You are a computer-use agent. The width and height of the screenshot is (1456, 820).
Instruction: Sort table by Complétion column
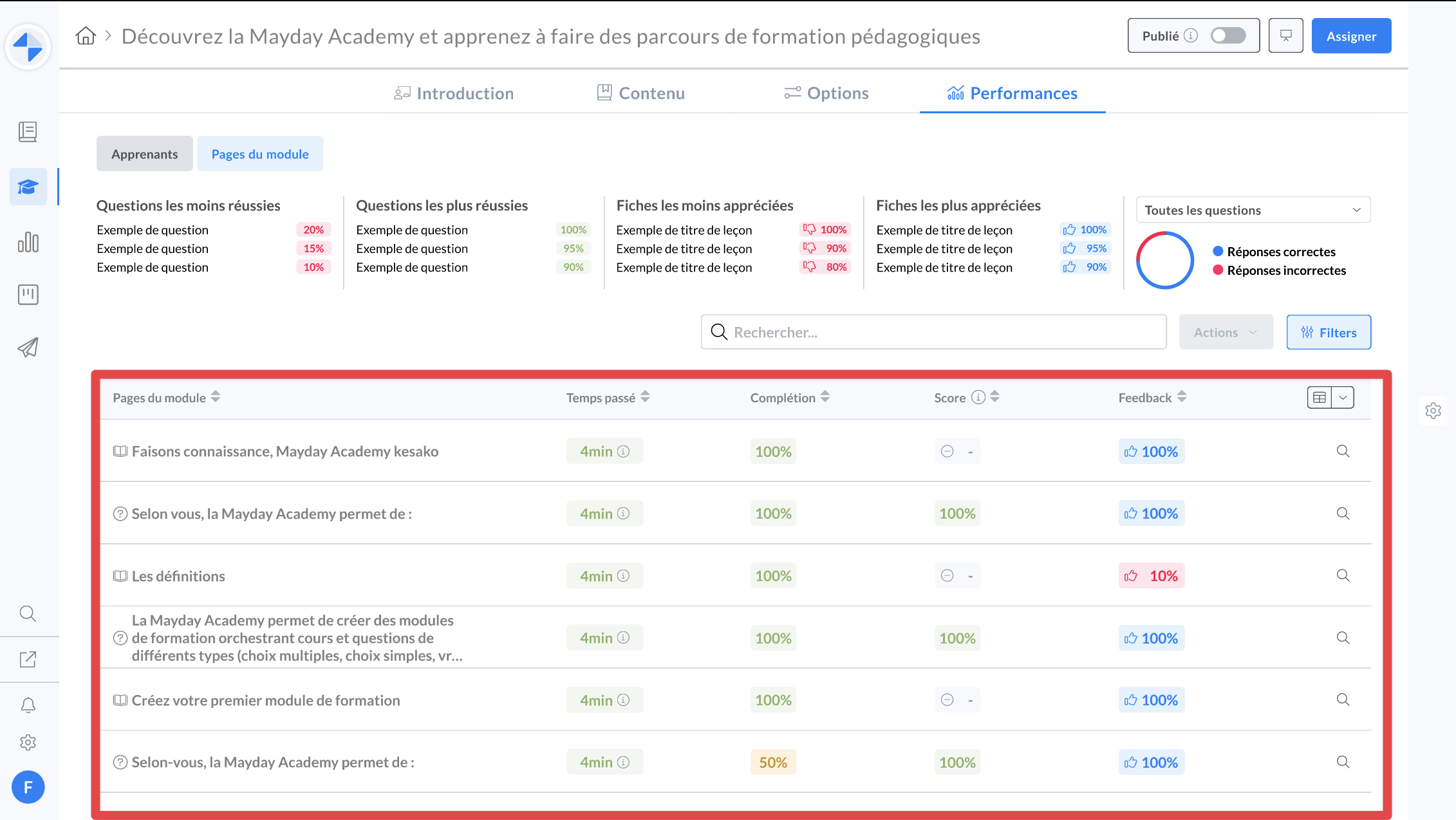point(825,397)
